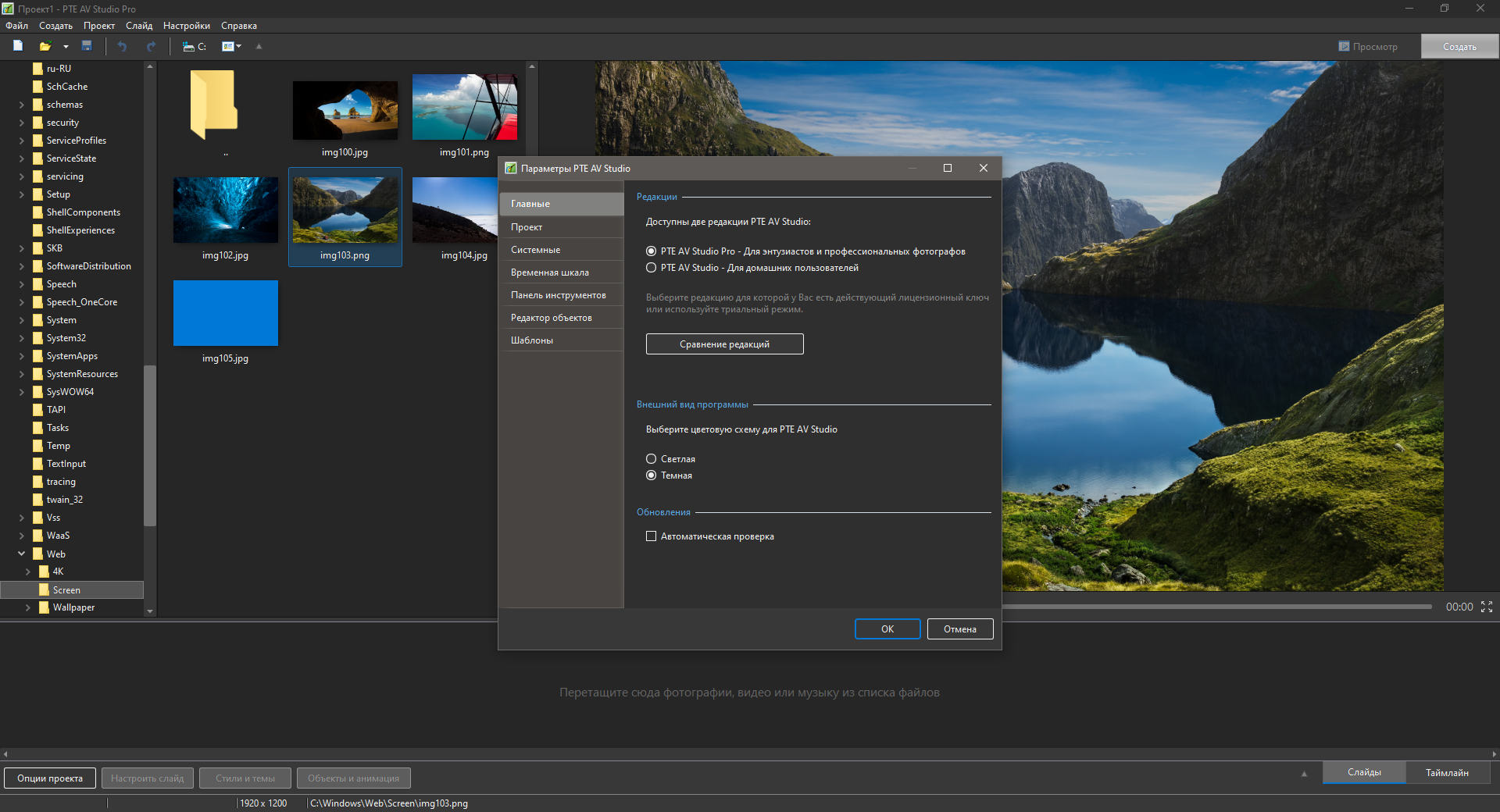Image resolution: width=1500 pixels, height=812 pixels.
Task: Confirm the settings dialog with OK
Action: [x=887, y=629]
